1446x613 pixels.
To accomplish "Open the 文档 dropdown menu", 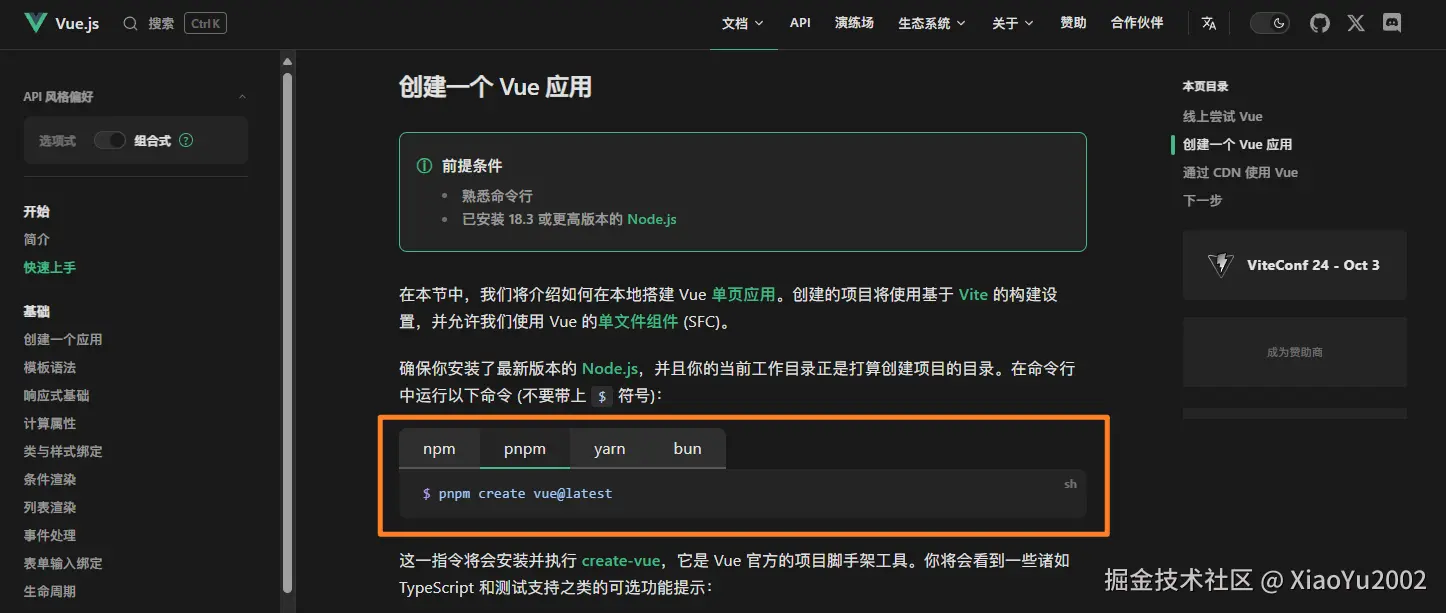I will coord(743,22).
